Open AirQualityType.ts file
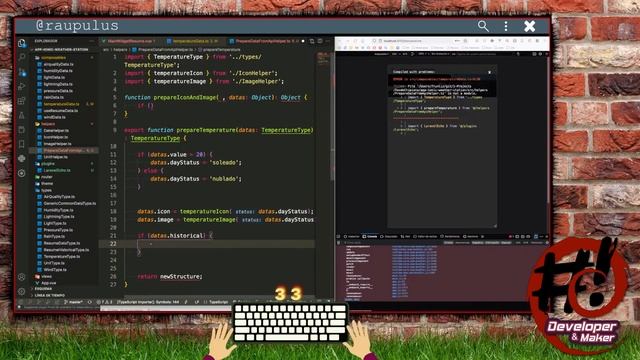 [x=60, y=197]
